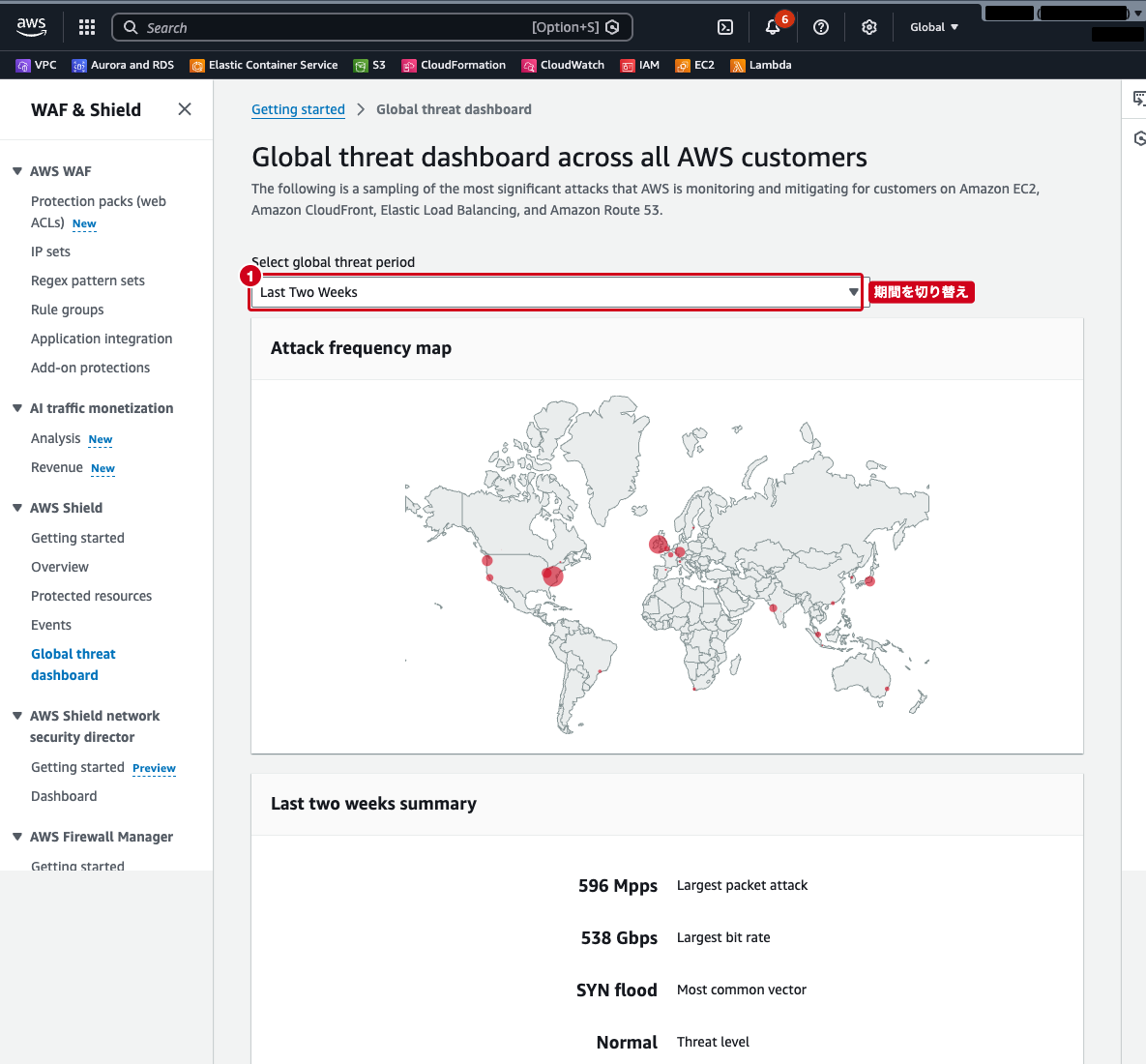
Task: Click the Japan attack marker on the map
Action: [869, 581]
